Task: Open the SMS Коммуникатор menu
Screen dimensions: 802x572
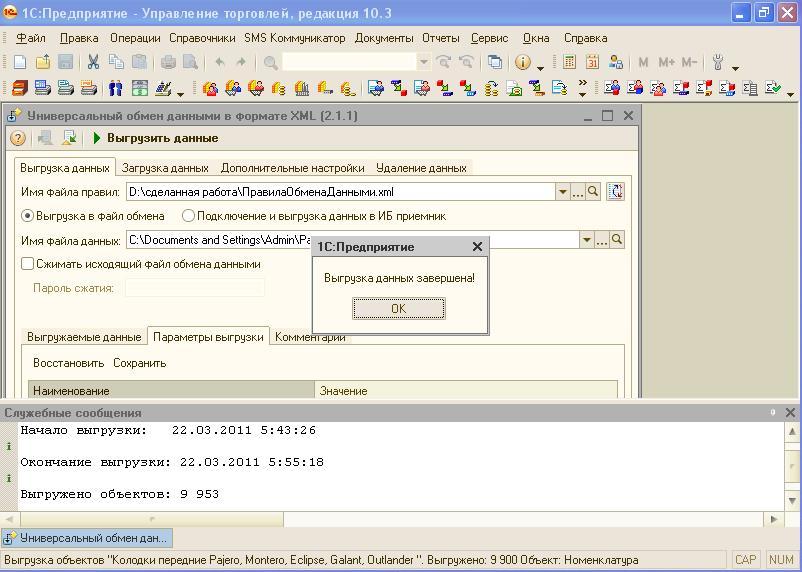Action: click(295, 38)
